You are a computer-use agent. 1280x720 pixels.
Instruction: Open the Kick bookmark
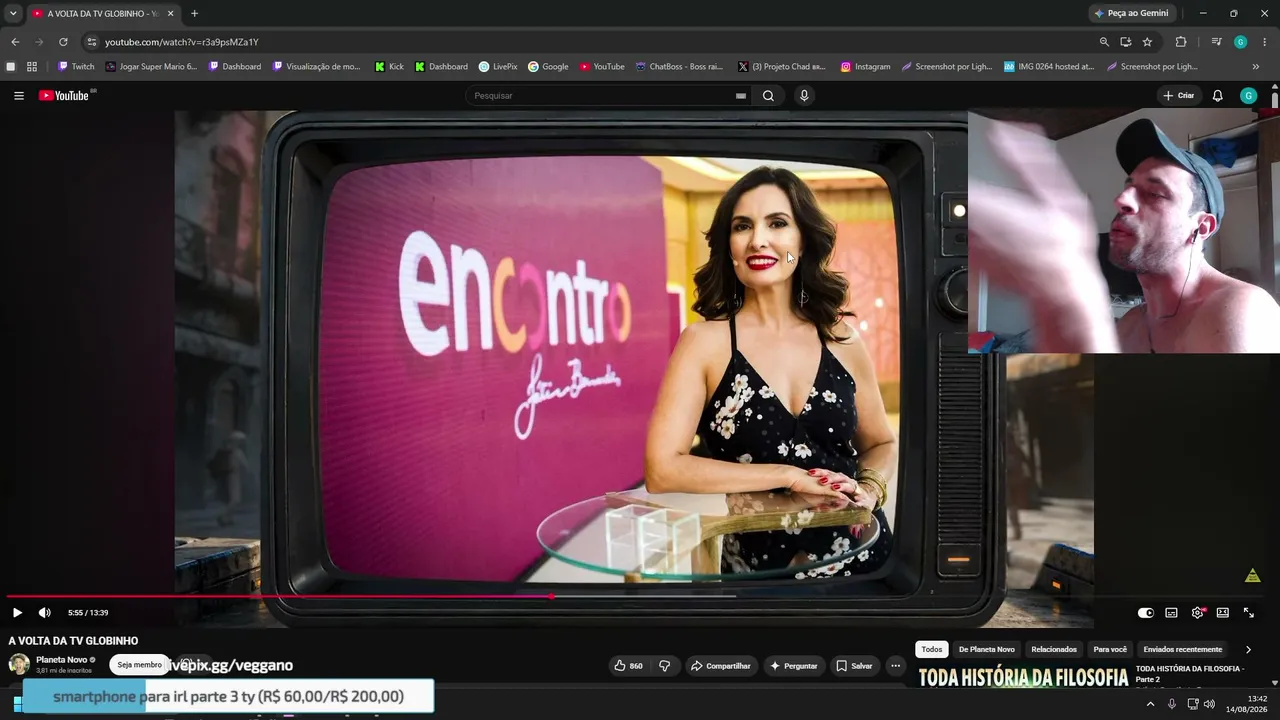click(390, 67)
